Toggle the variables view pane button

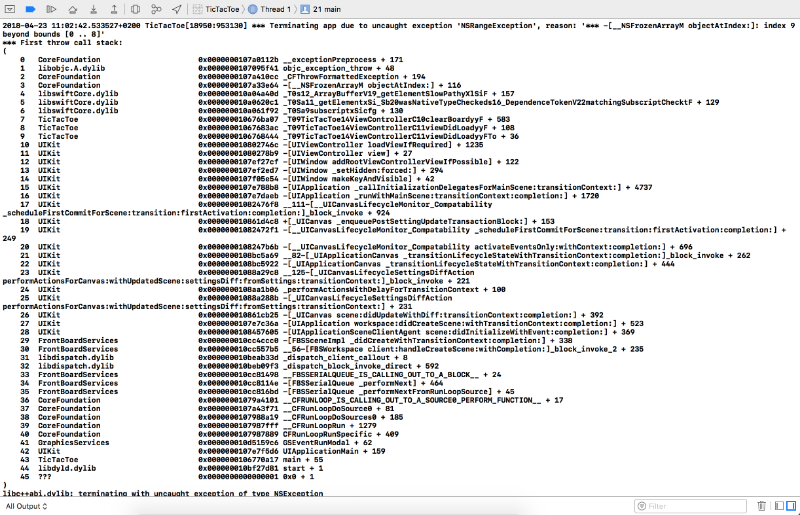pyautogui.click(x=779, y=506)
